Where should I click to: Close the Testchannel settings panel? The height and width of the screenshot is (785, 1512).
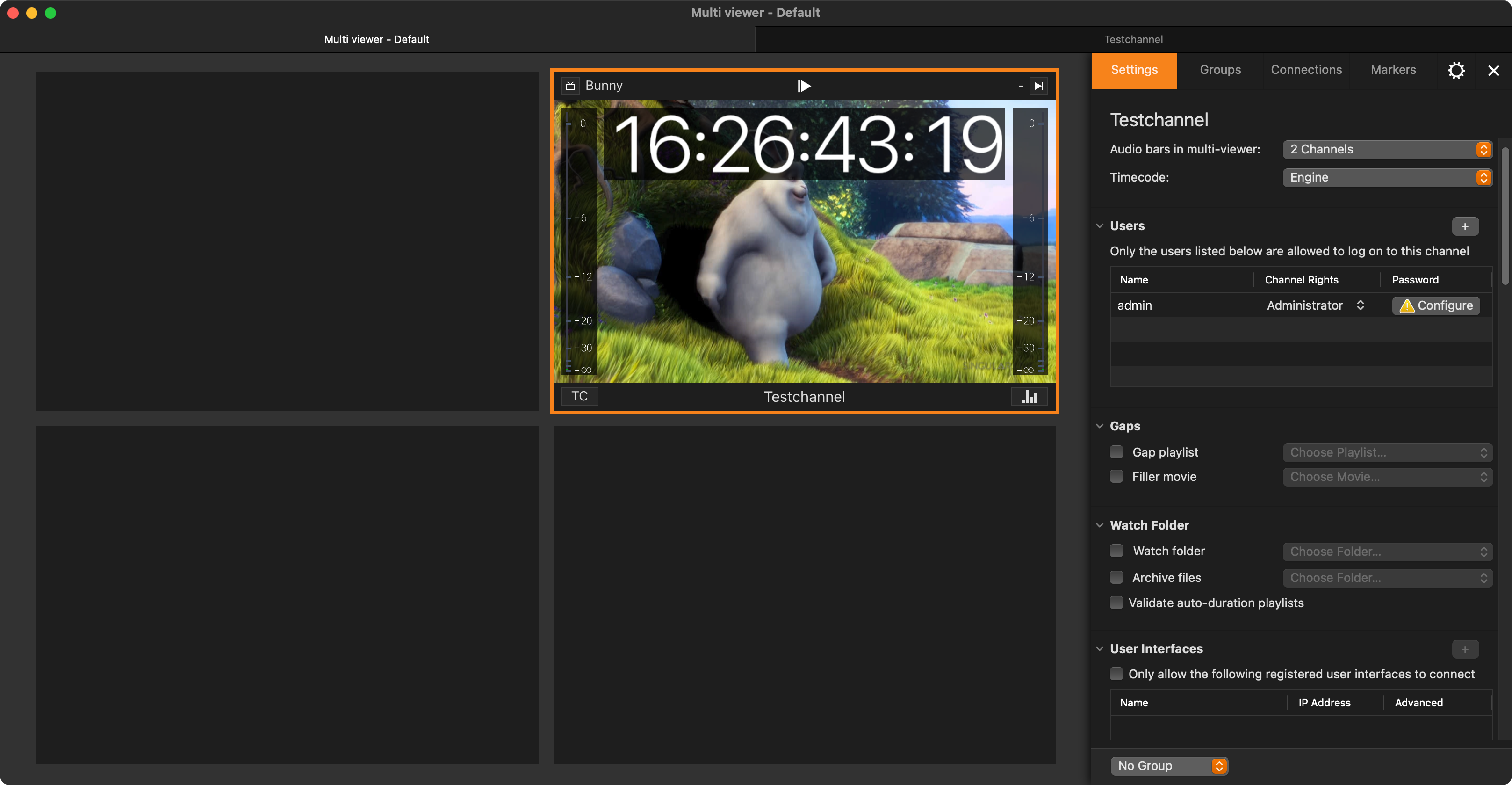coord(1493,71)
